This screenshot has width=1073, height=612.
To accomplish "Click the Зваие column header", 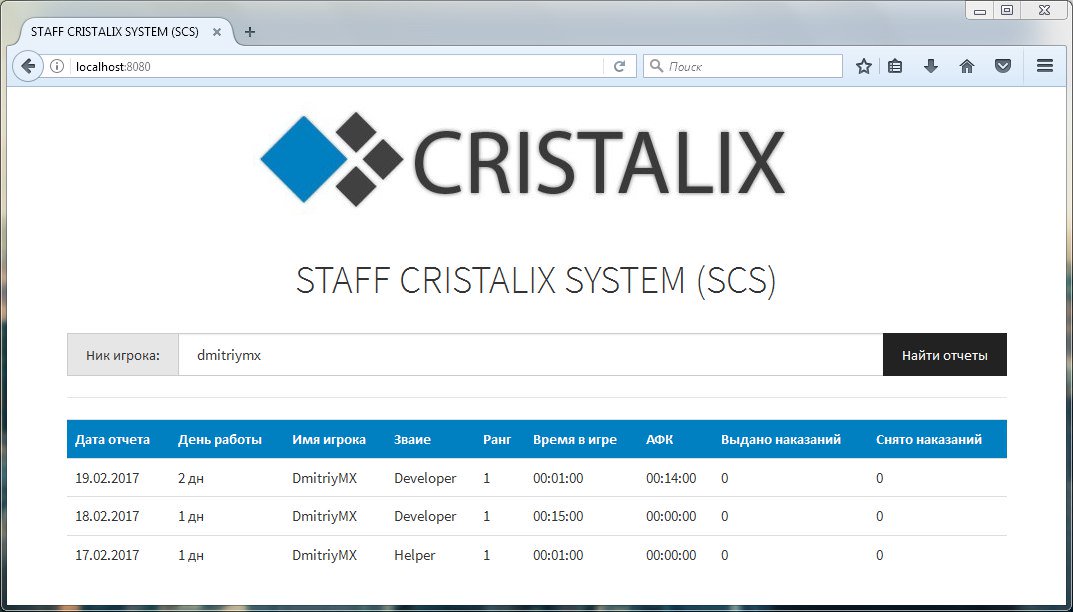I will tap(412, 439).
